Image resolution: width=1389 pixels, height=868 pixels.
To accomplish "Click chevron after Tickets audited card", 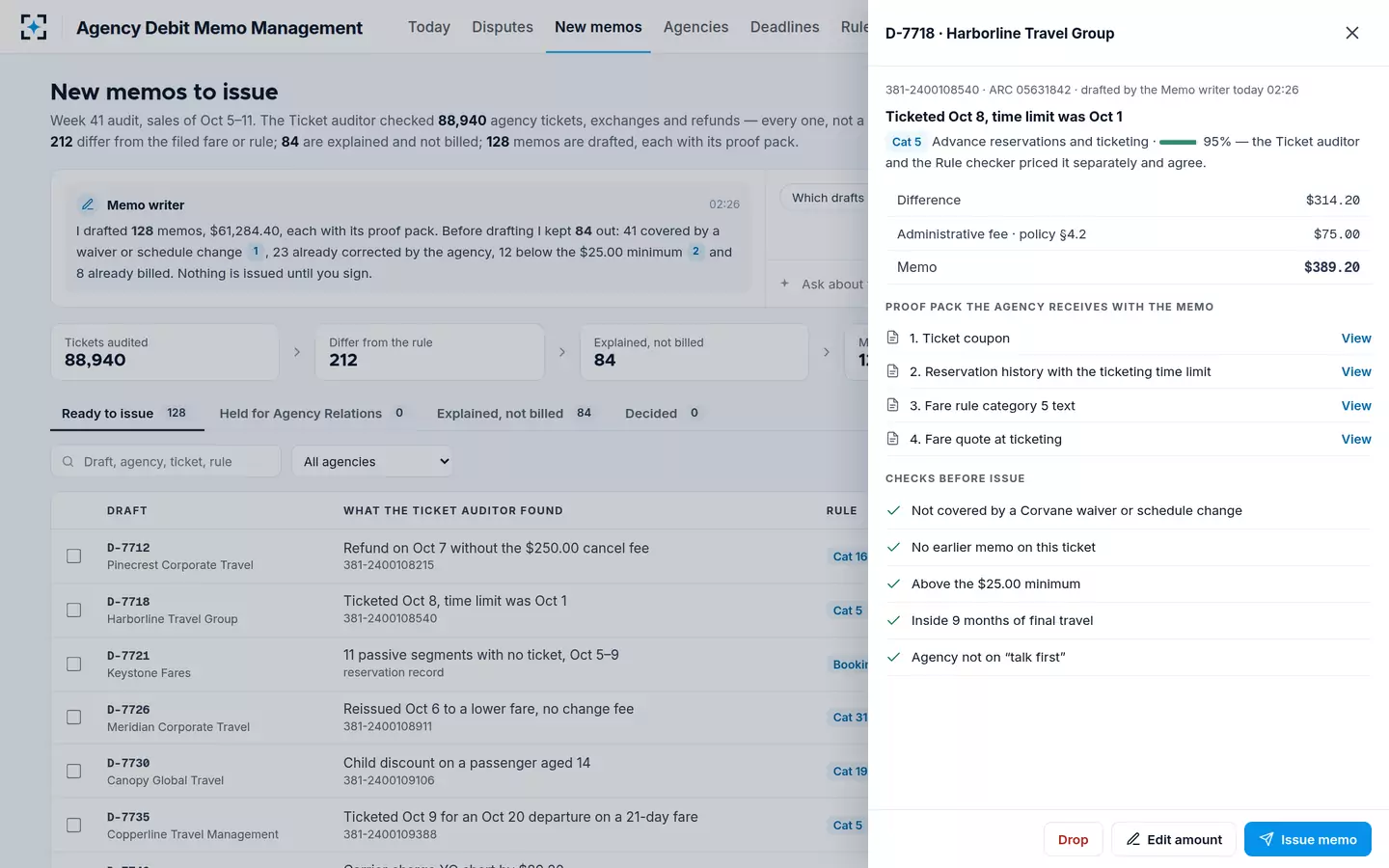I will pyautogui.click(x=297, y=352).
